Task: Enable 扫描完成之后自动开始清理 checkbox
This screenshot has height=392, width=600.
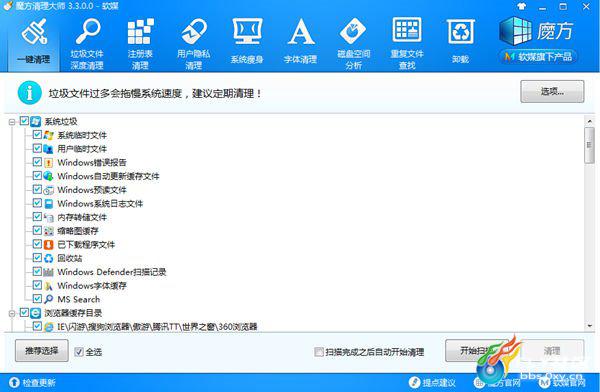Action: [x=318, y=352]
